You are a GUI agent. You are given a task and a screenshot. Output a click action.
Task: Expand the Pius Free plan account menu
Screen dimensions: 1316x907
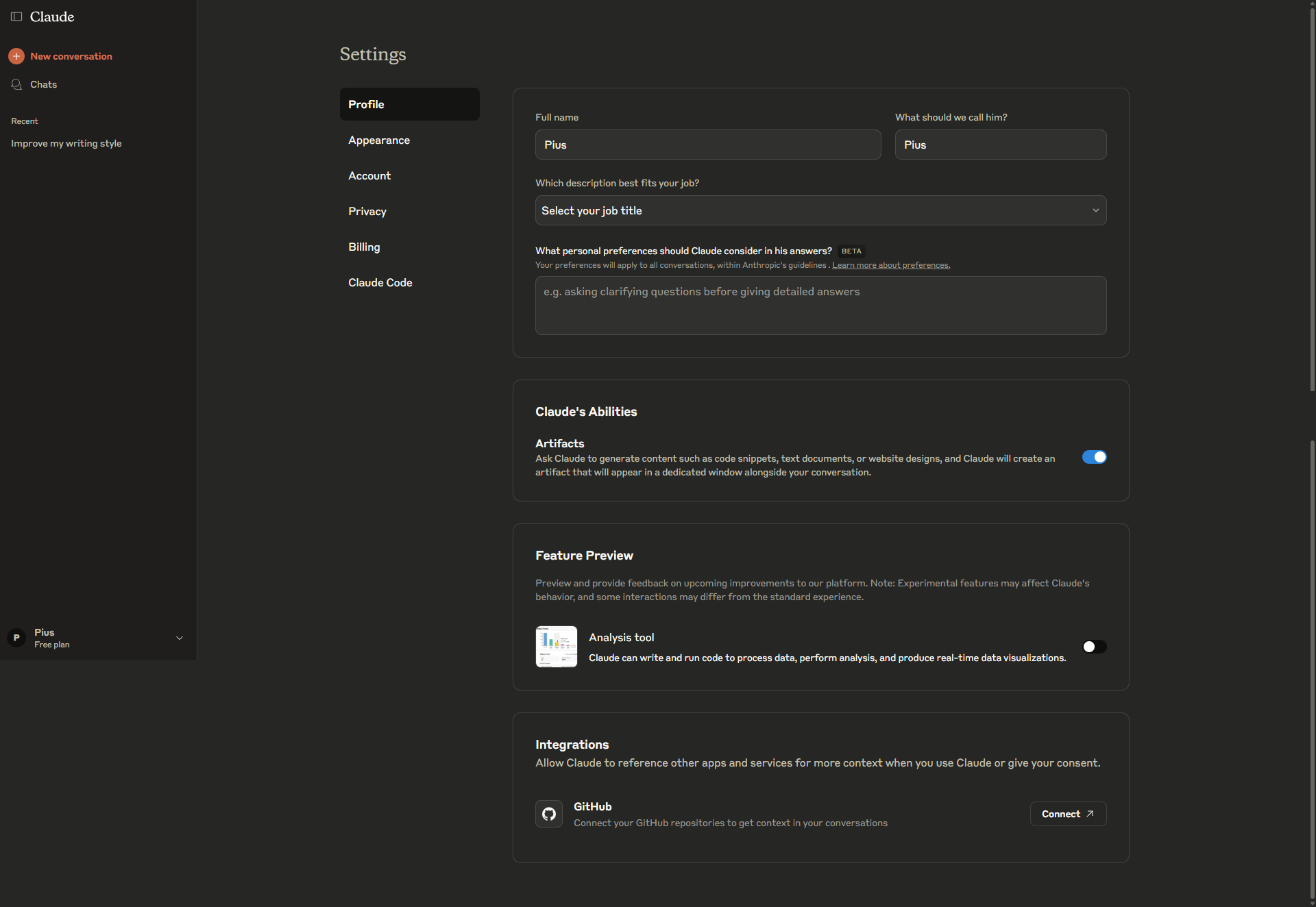coord(98,638)
